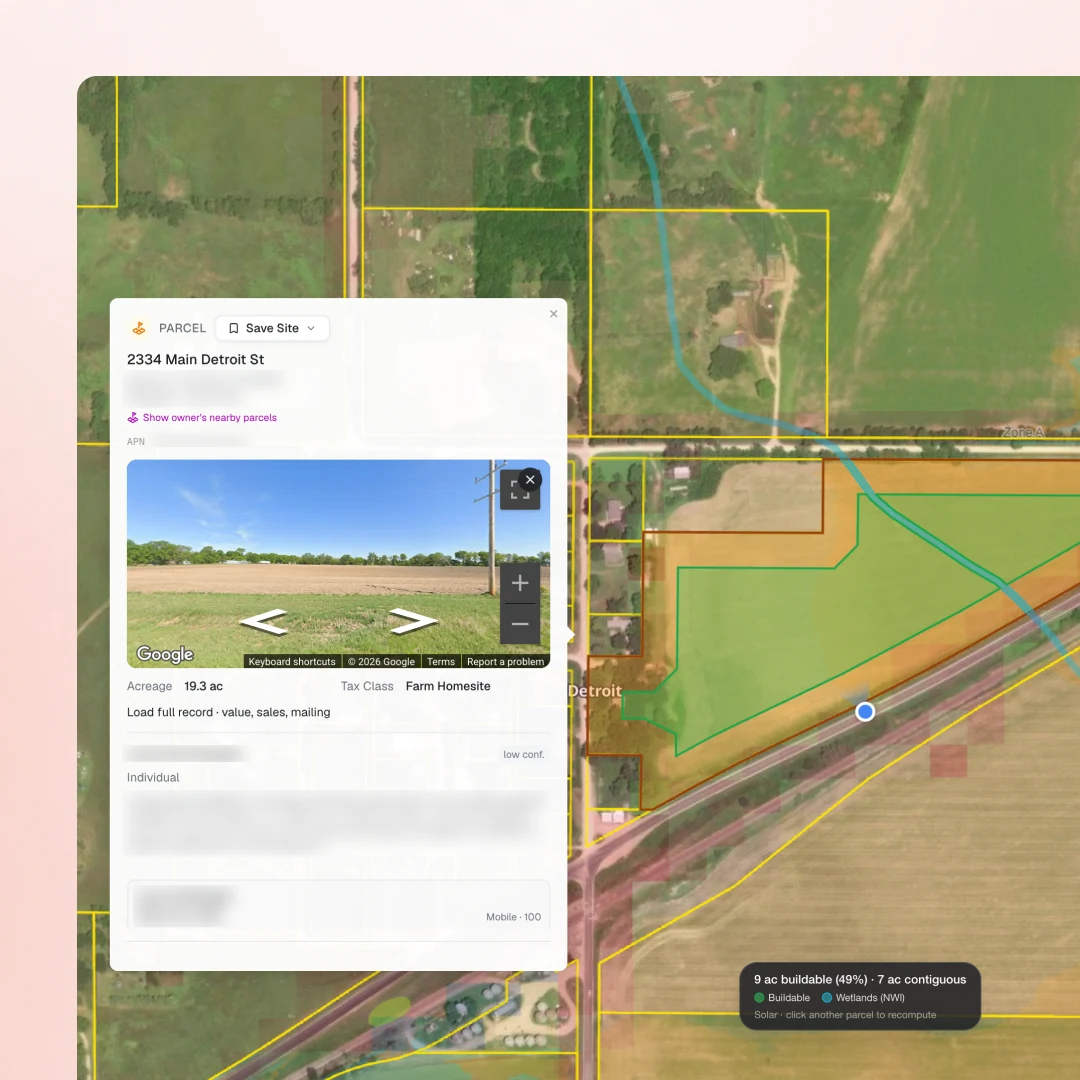The width and height of the screenshot is (1080, 1080).
Task: Click the bookmark icon in Save Site
Action: tap(233, 329)
